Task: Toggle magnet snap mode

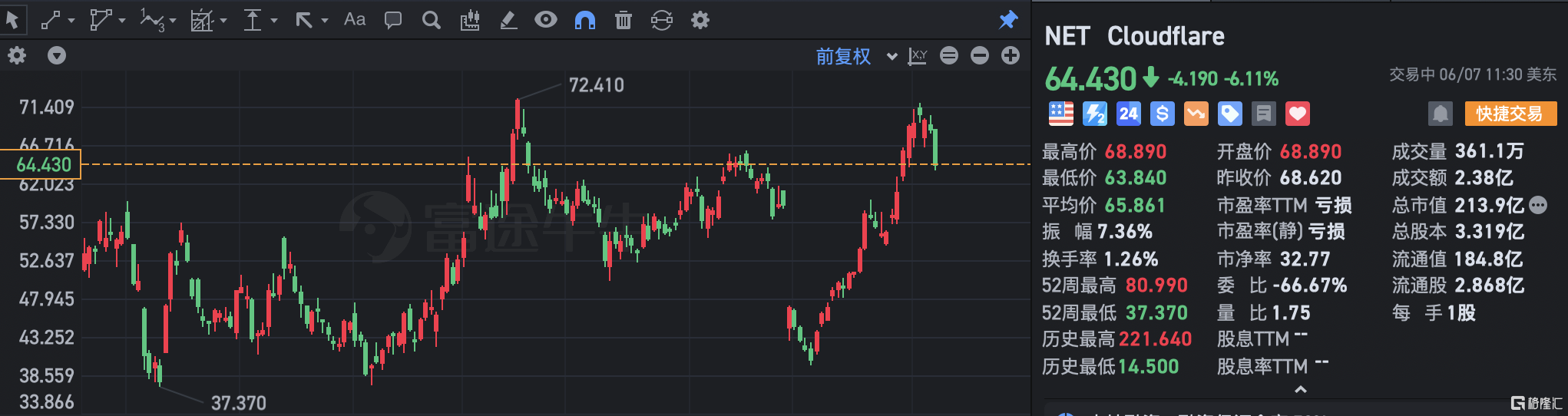Action: (x=584, y=21)
